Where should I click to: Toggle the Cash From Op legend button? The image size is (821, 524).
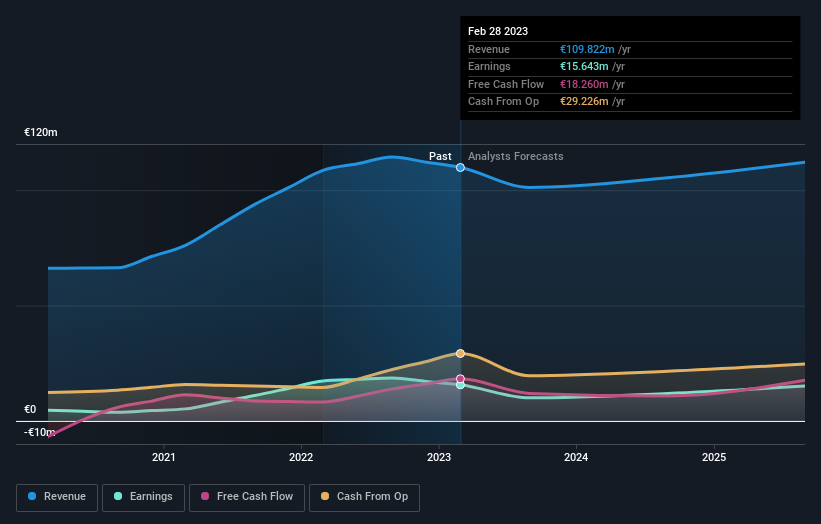click(364, 497)
